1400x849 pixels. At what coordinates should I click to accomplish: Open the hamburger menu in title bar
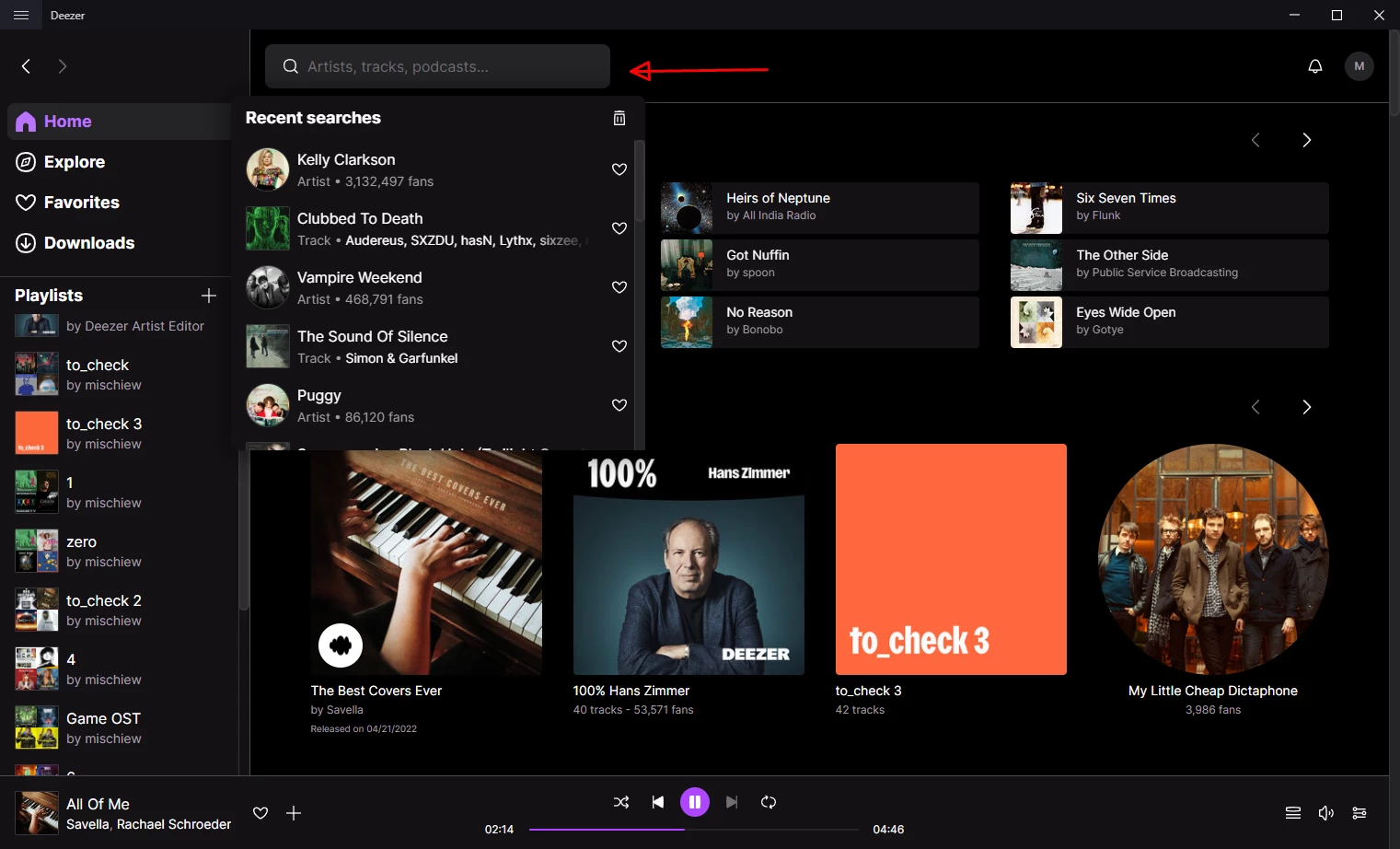21,15
